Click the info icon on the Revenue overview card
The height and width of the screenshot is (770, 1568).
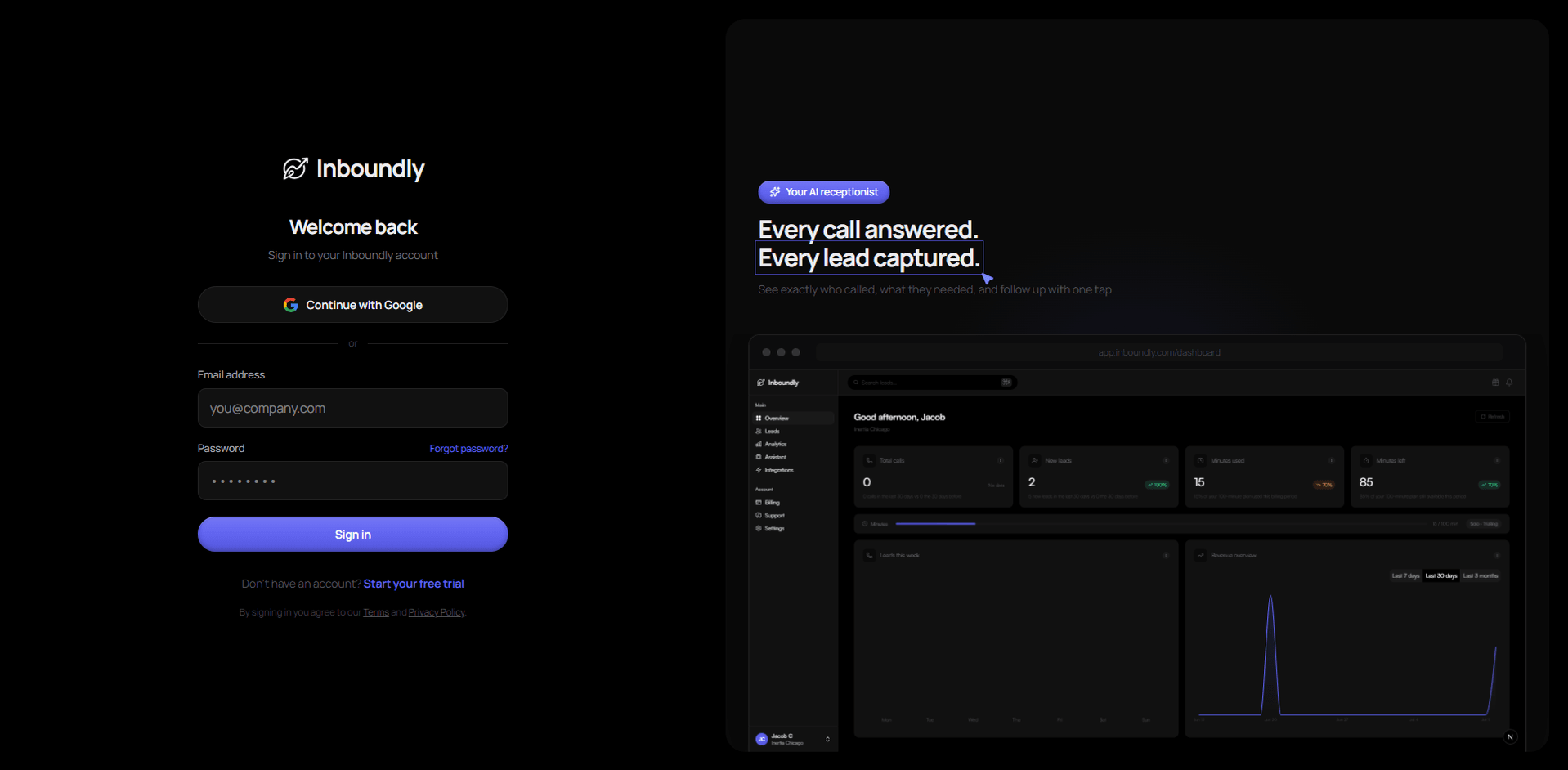[1497, 556]
